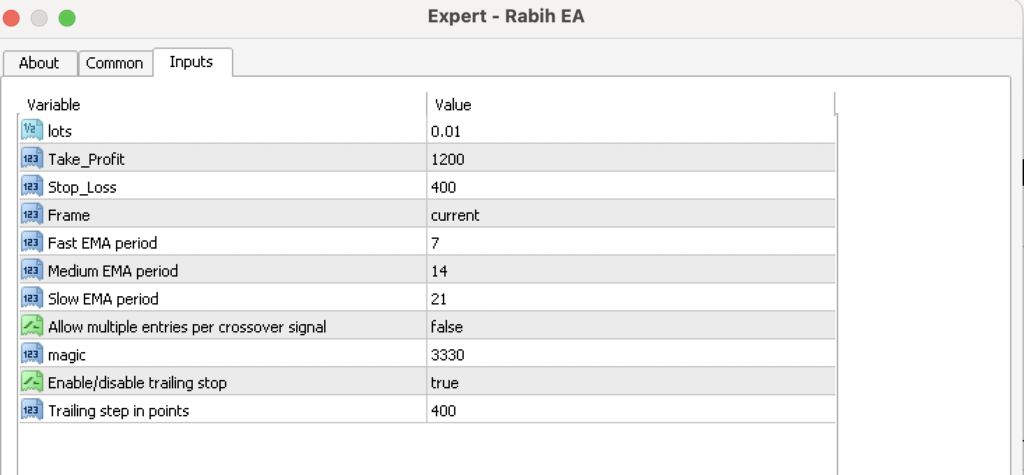Click the Stop_Loss integer icon
Image resolution: width=1024 pixels, height=475 pixels.
click(30, 187)
